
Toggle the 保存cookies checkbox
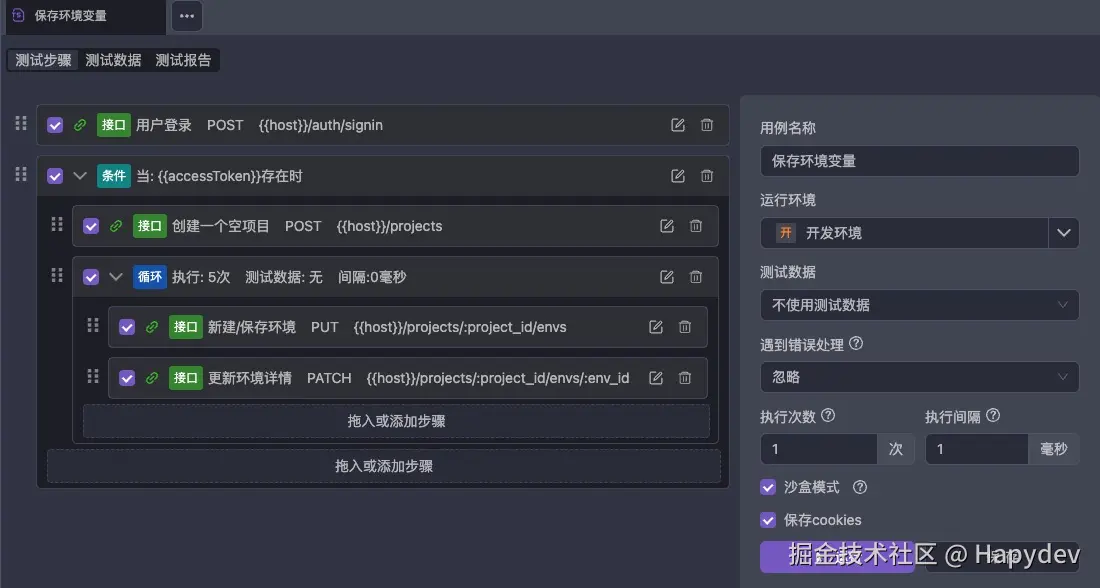(x=768, y=520)
